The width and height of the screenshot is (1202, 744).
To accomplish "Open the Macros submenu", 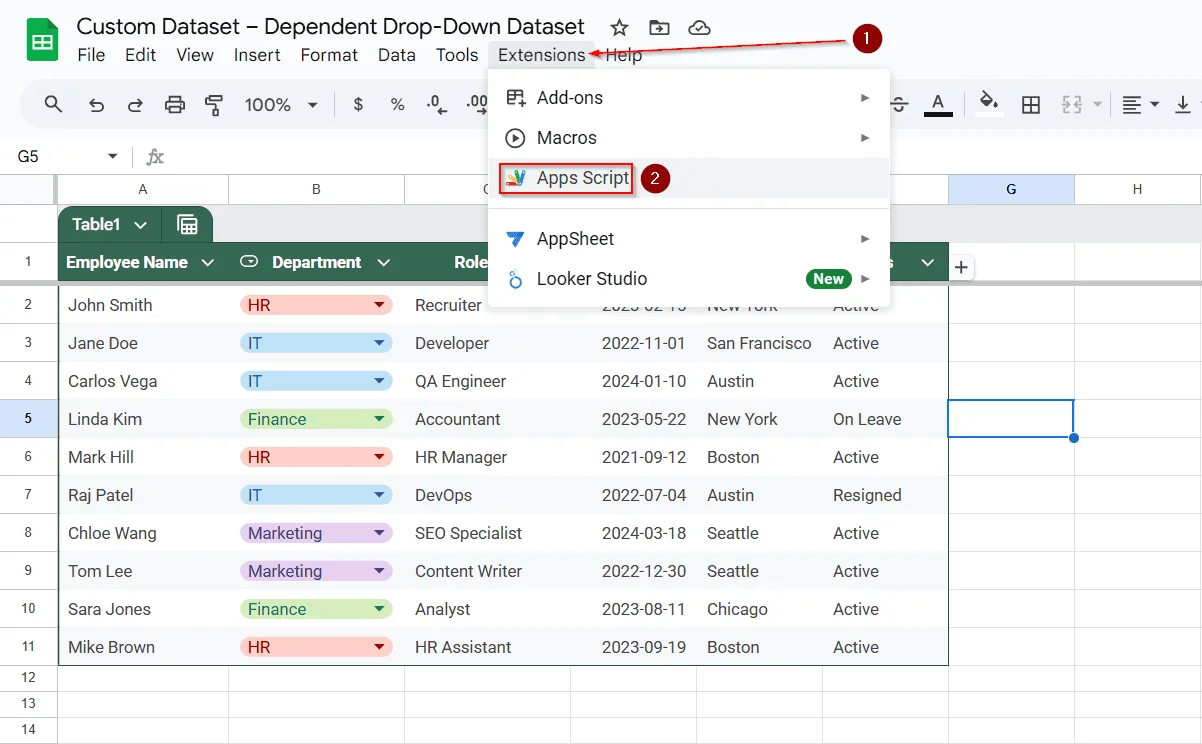I will pos(689,138).
